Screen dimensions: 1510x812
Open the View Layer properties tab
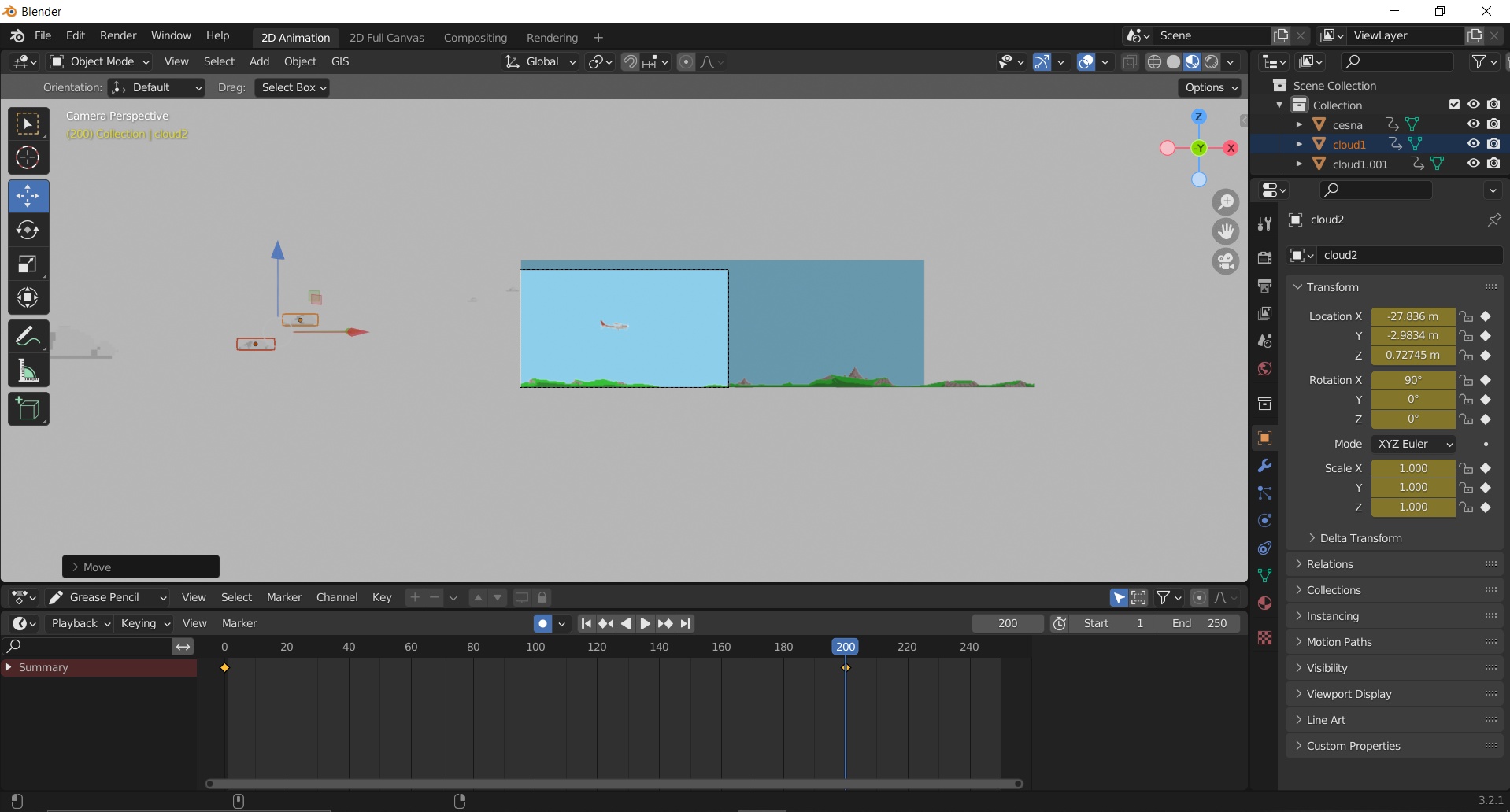[1264, 313]
